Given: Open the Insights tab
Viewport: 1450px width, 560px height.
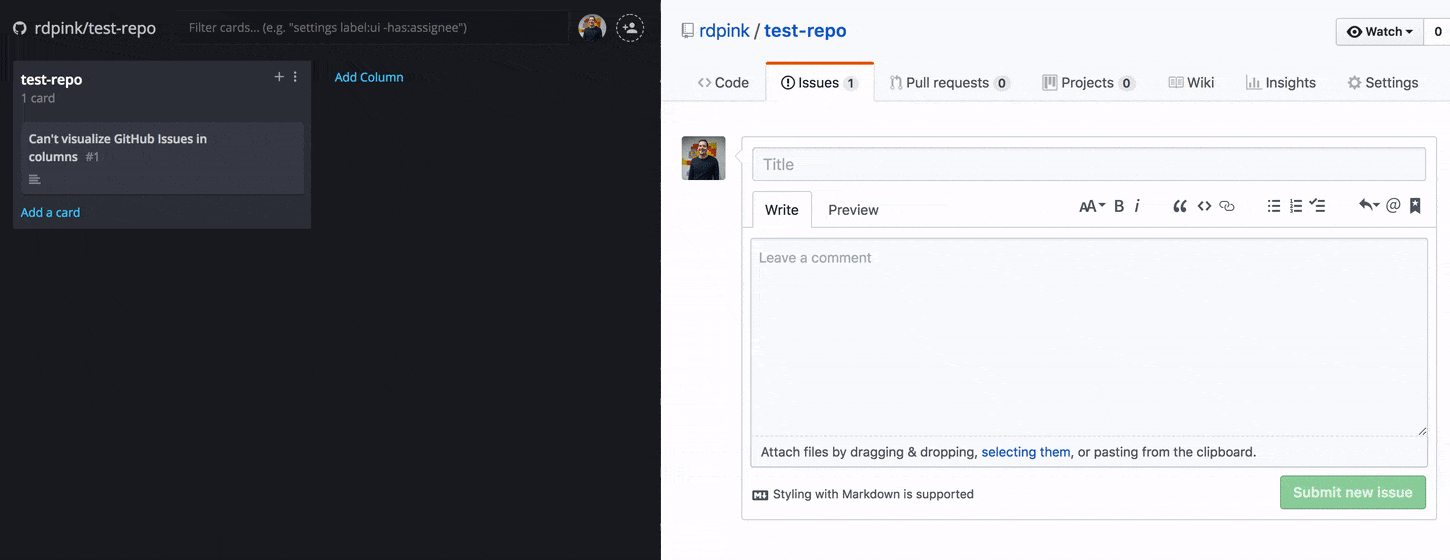Looking at the screenshot, I should tap(1280, 83).
